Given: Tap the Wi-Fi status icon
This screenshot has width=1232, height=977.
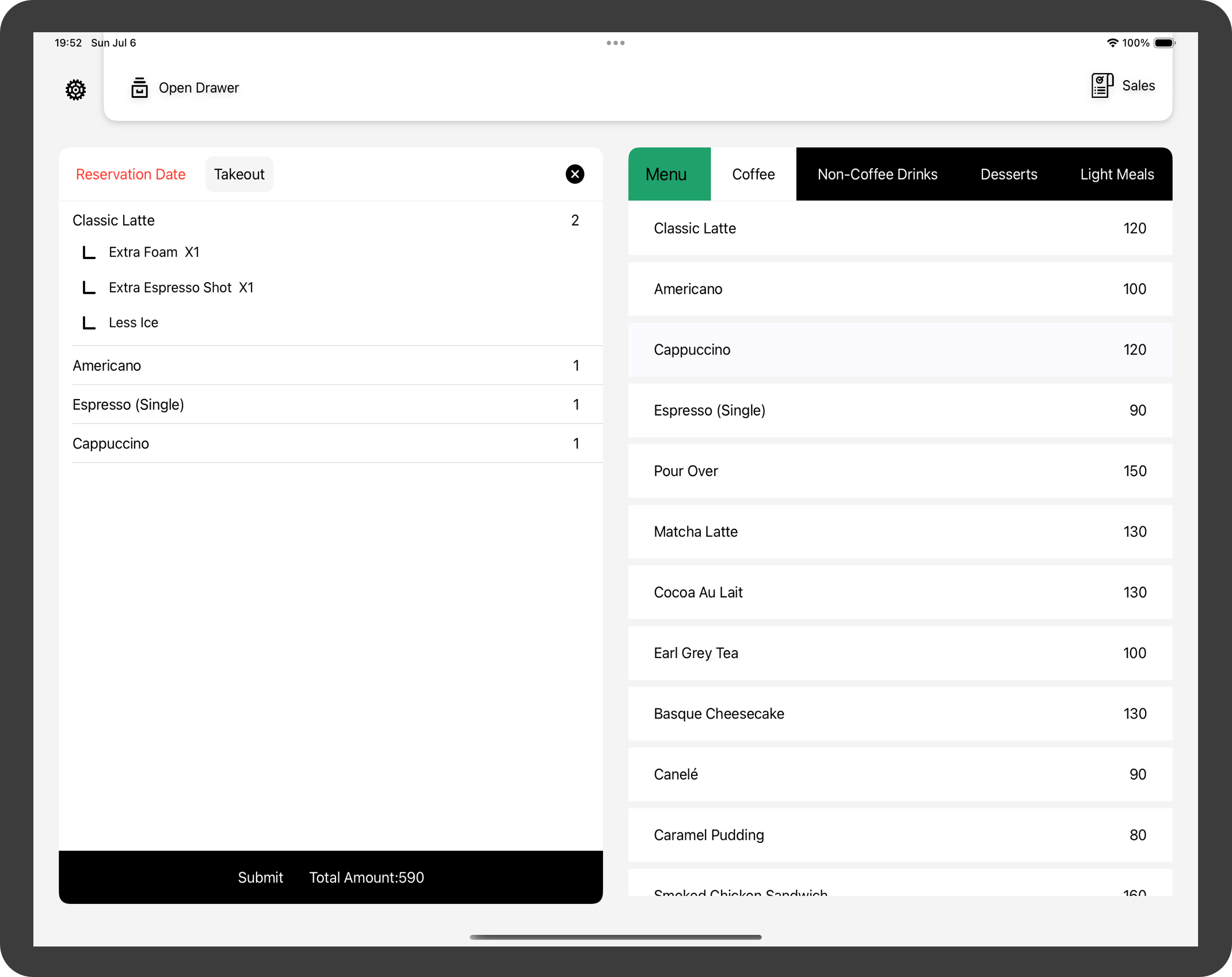Looking at the screenshot, I should [1112, 43].
